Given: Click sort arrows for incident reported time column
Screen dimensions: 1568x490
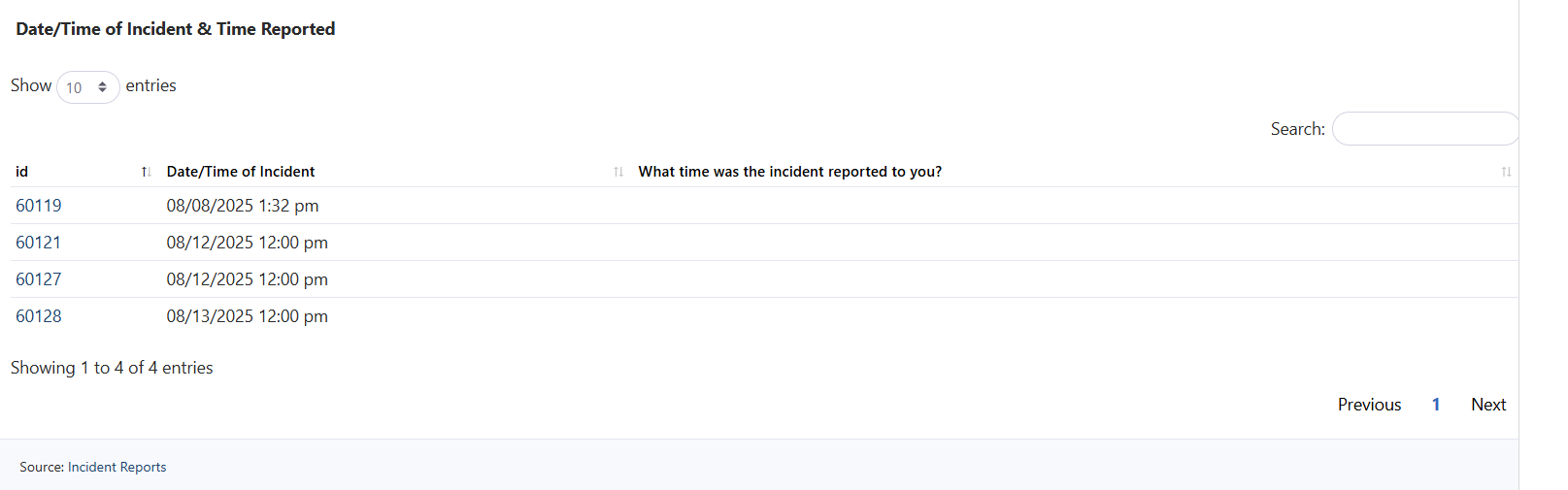Looking at the screenshot, I should pyautogui.click(x=1506, y=172).
